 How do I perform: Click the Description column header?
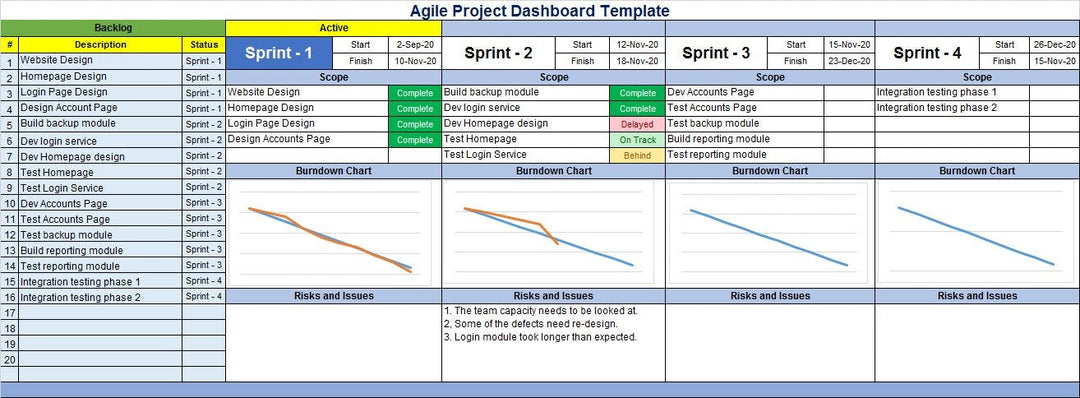(101, 45)
